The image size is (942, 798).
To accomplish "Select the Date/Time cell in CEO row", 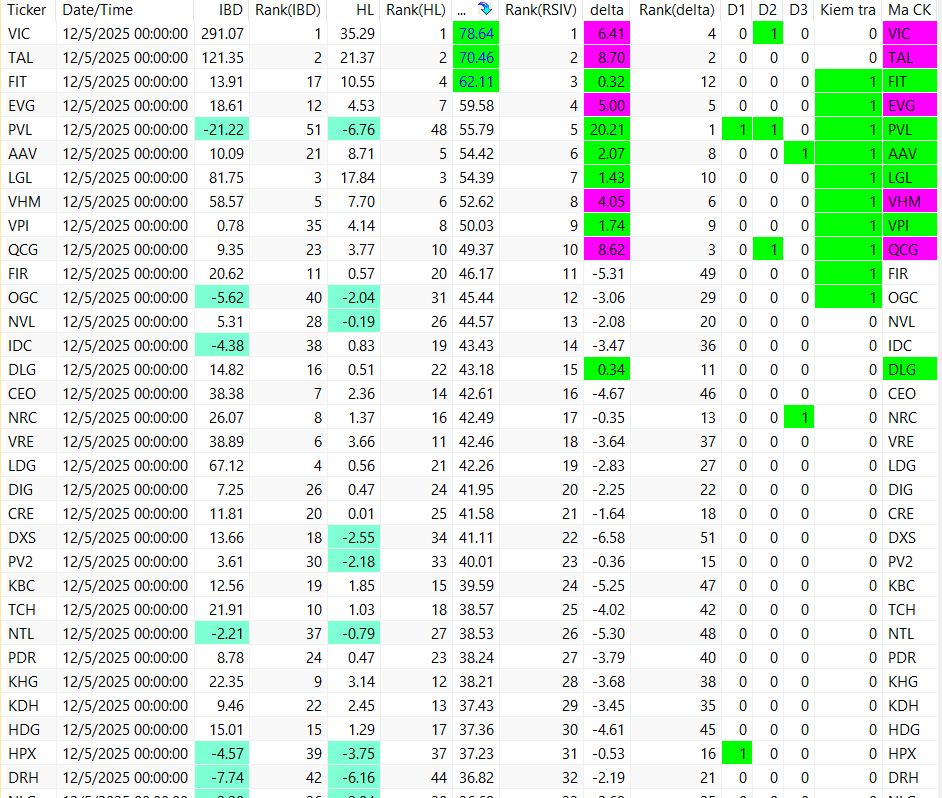I will [125, 394].
